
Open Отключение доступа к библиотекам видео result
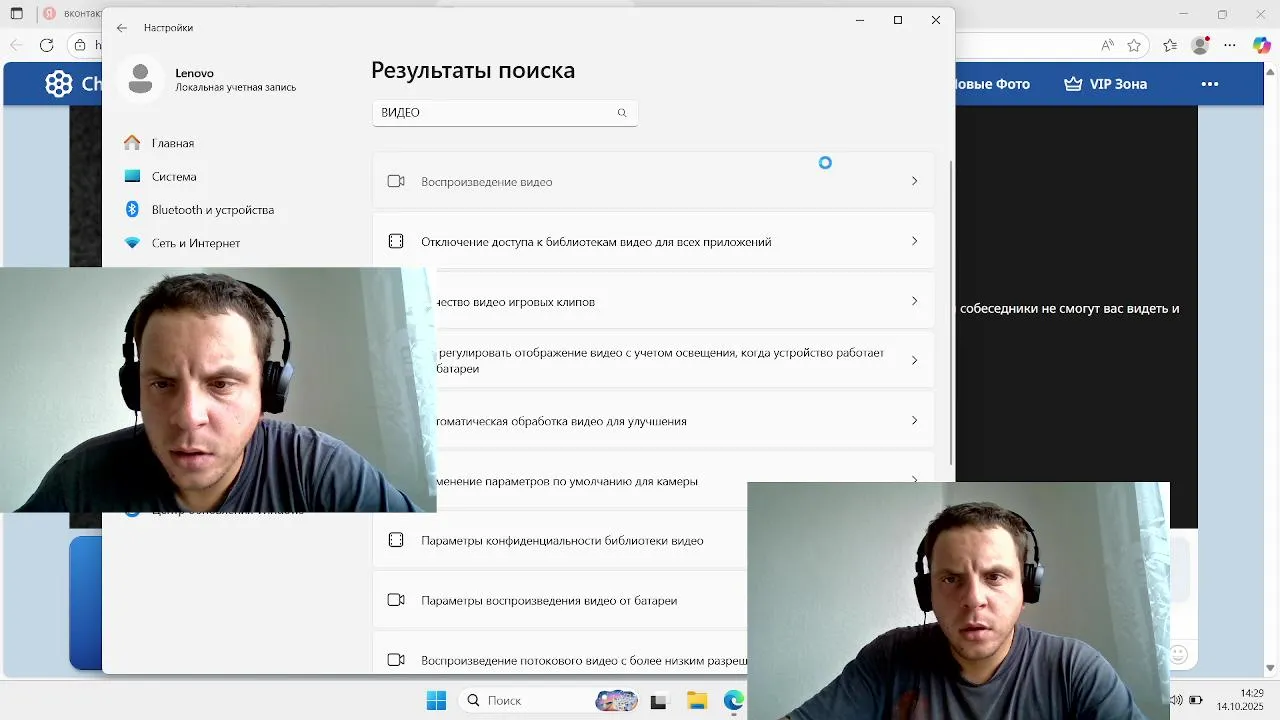pyautogui.click(x=653, y=241)
